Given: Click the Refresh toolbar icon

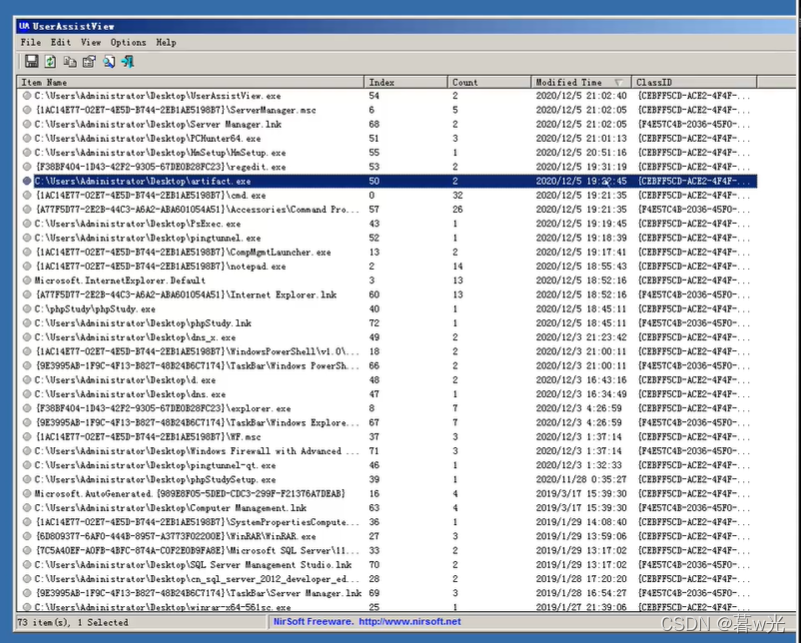Looking at the screenshot, I should coord(50,62).
